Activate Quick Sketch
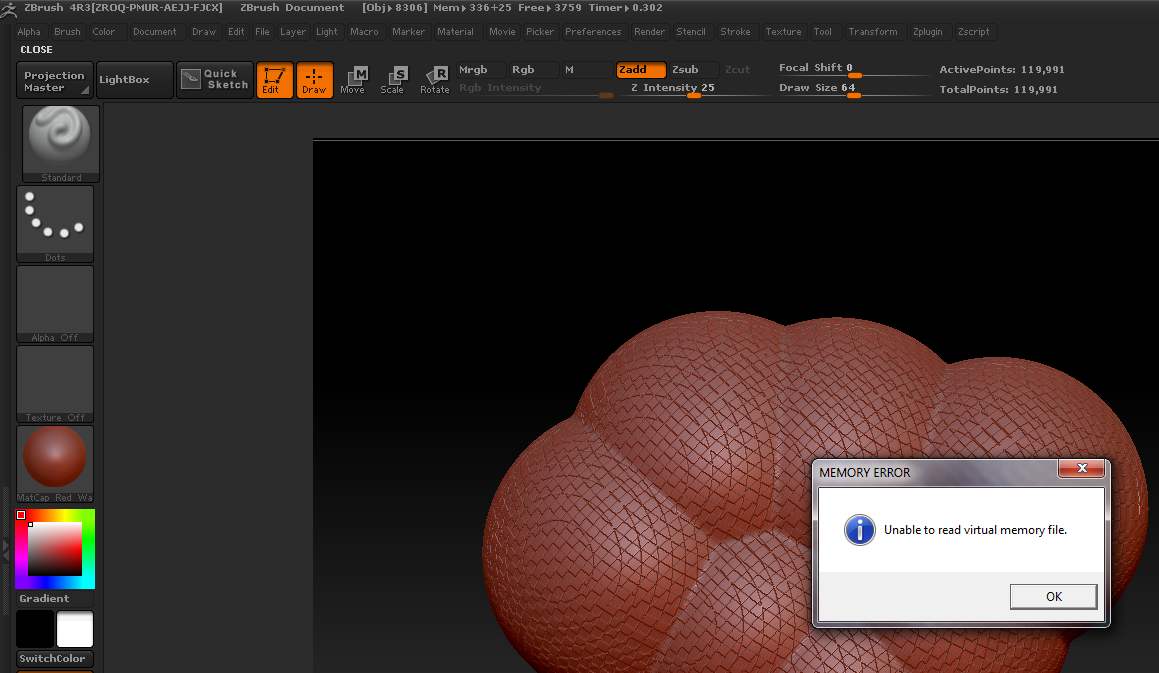The height and width of the screenshot is (673, 1159). point(215,79)
